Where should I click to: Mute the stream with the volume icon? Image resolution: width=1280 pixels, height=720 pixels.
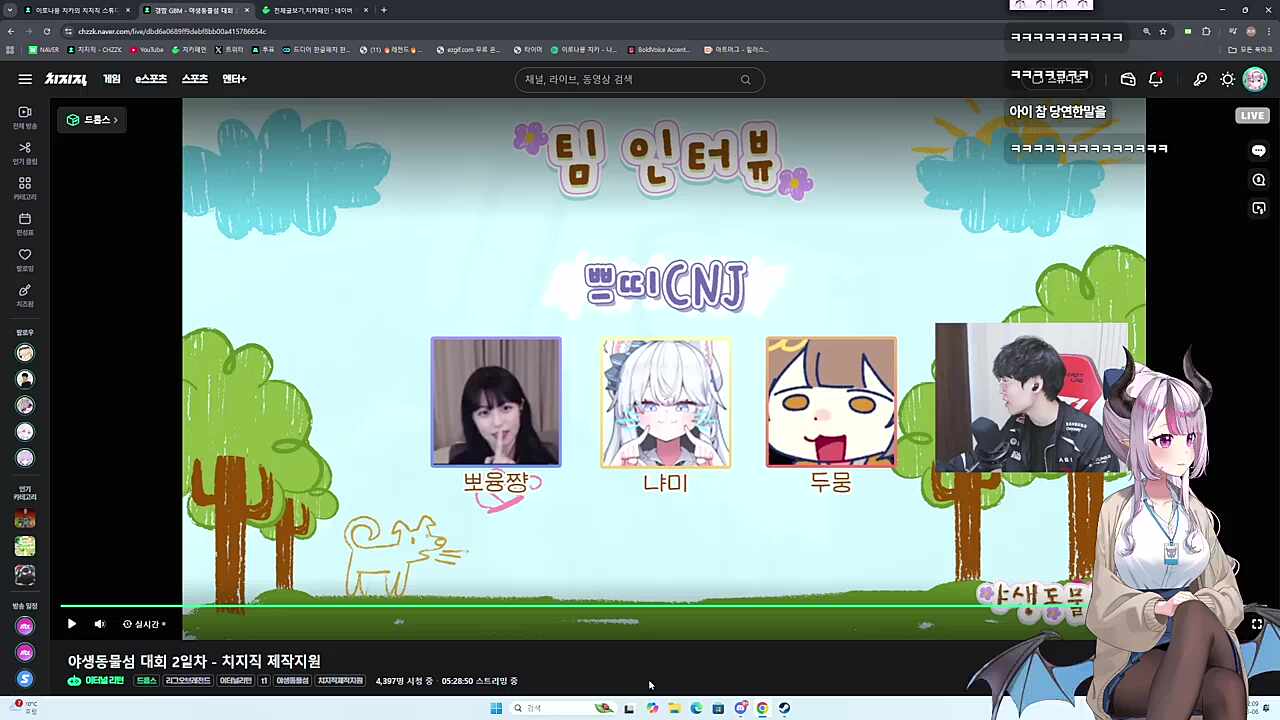99,624
